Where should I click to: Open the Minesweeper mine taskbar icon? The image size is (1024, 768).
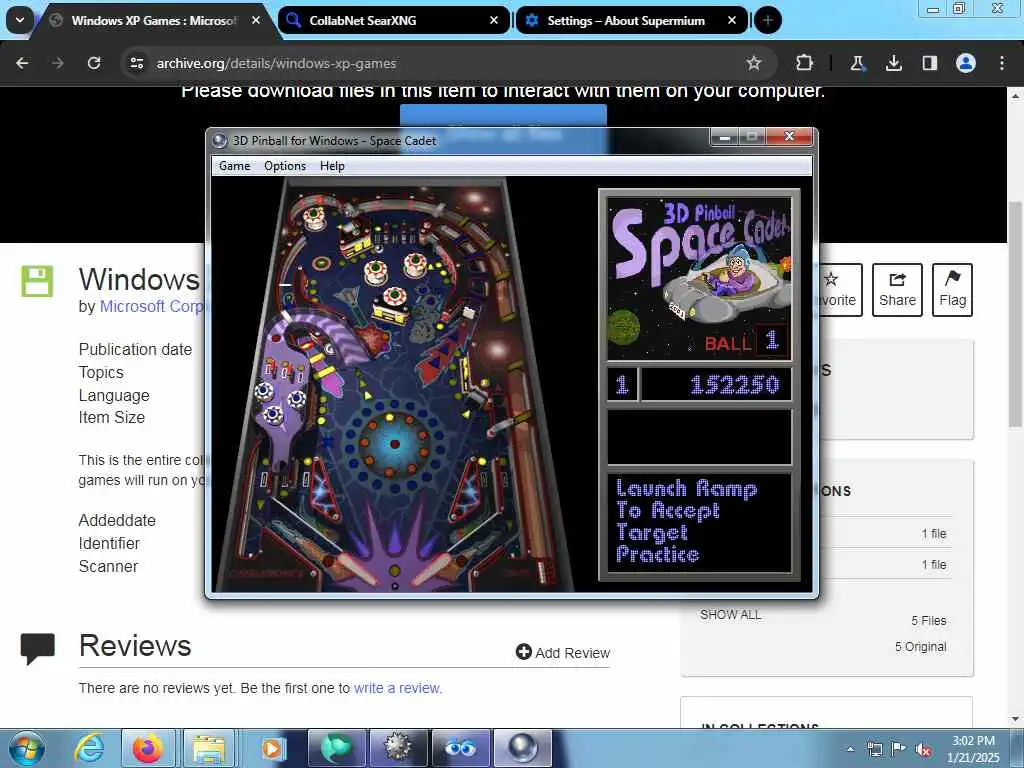397,748
